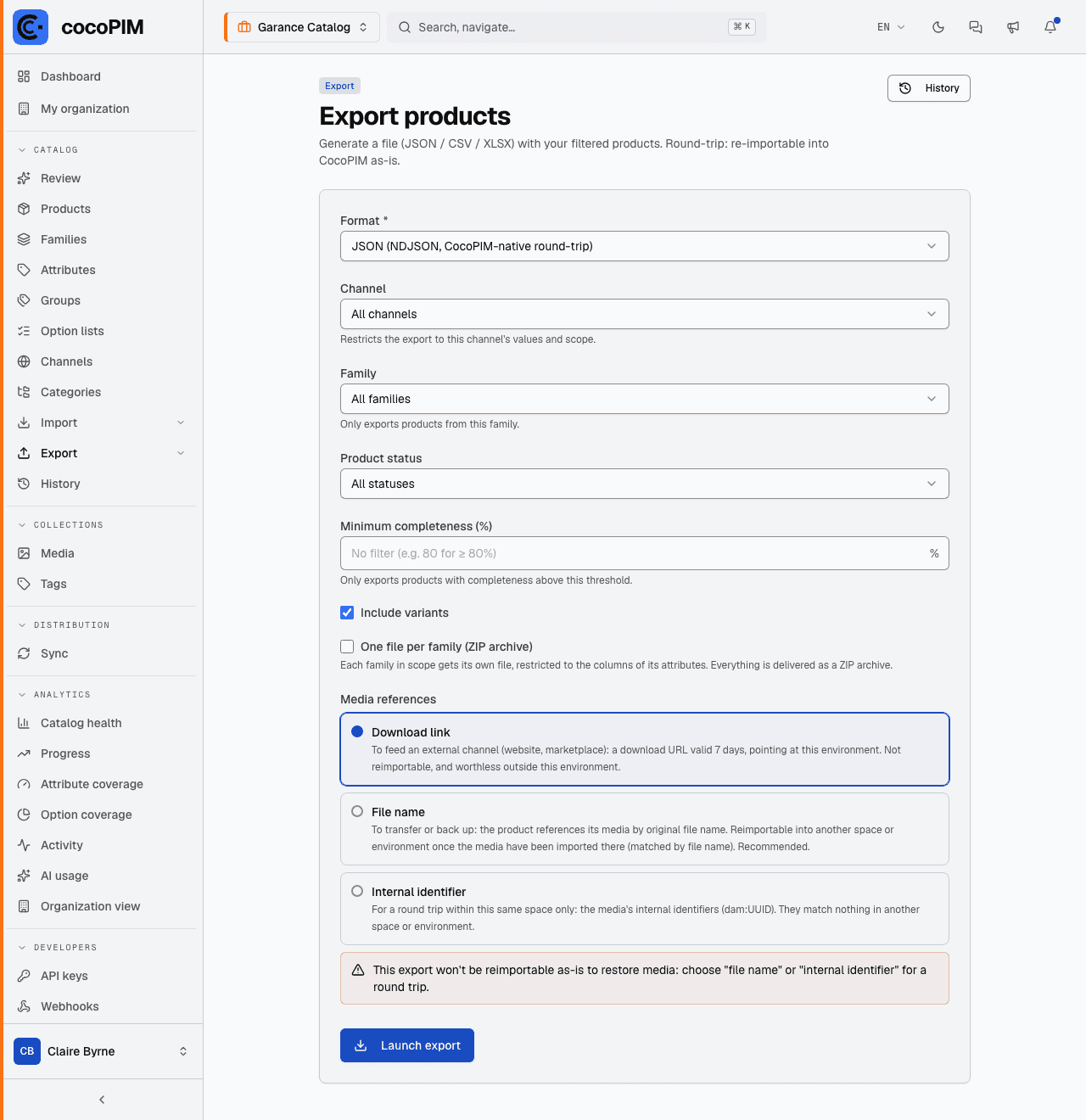Screen dimensions: 1086x1120
Task: Click the Families stack icon
Action: pos(24,239)
